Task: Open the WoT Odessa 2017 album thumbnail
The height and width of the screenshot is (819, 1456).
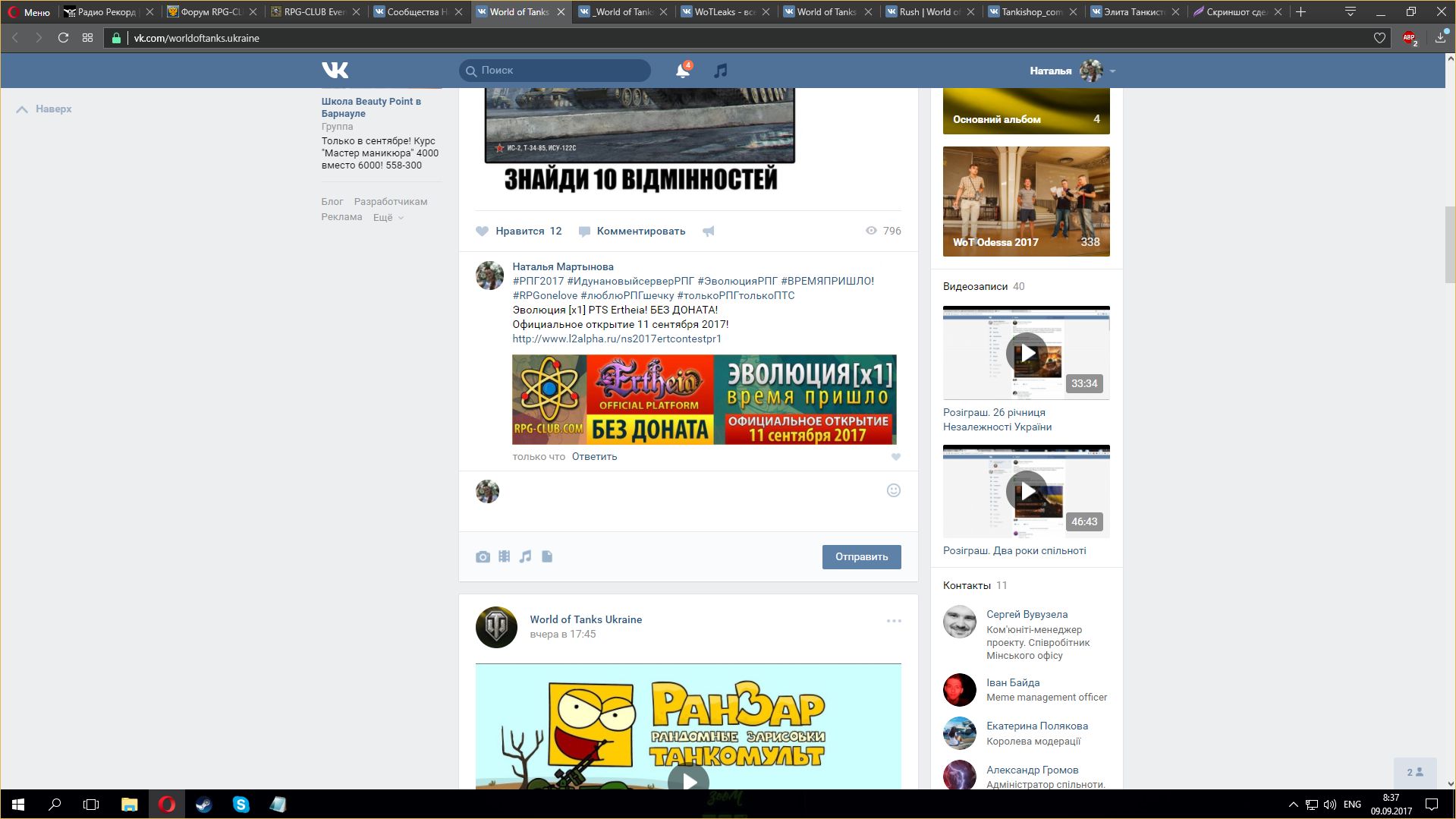Action: [1026, 201]
